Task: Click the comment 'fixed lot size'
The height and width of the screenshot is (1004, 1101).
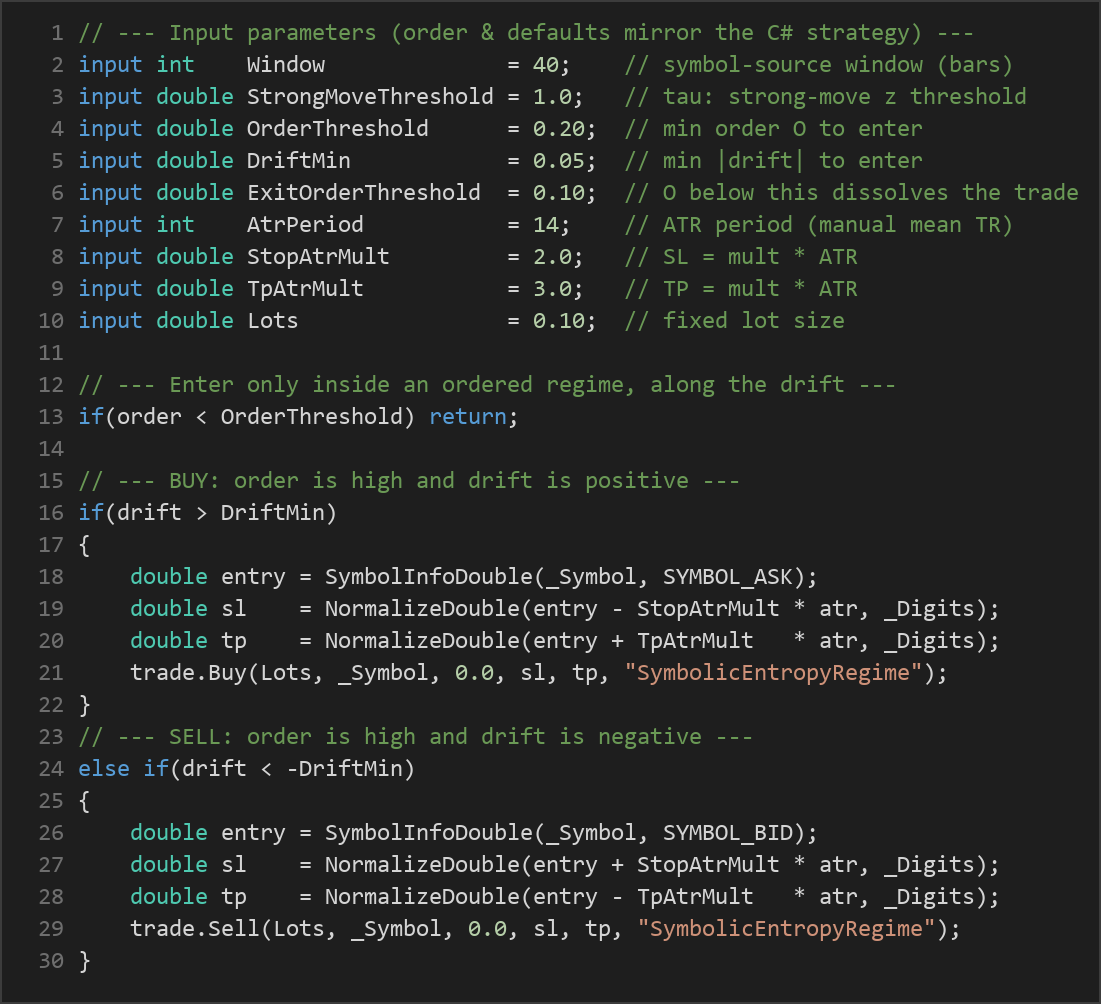Action: point(735,320)
